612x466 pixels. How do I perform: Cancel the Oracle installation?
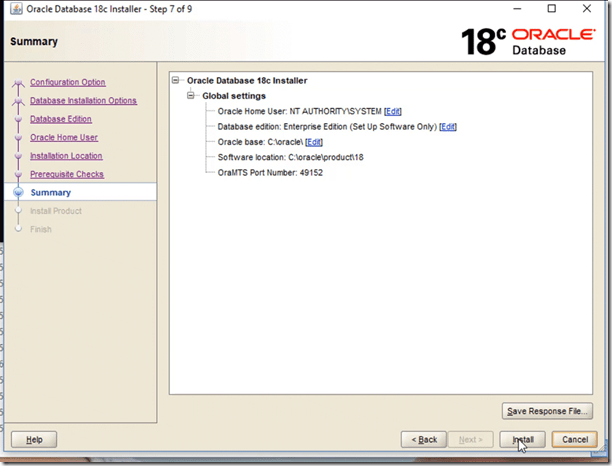tap(574, 439)
